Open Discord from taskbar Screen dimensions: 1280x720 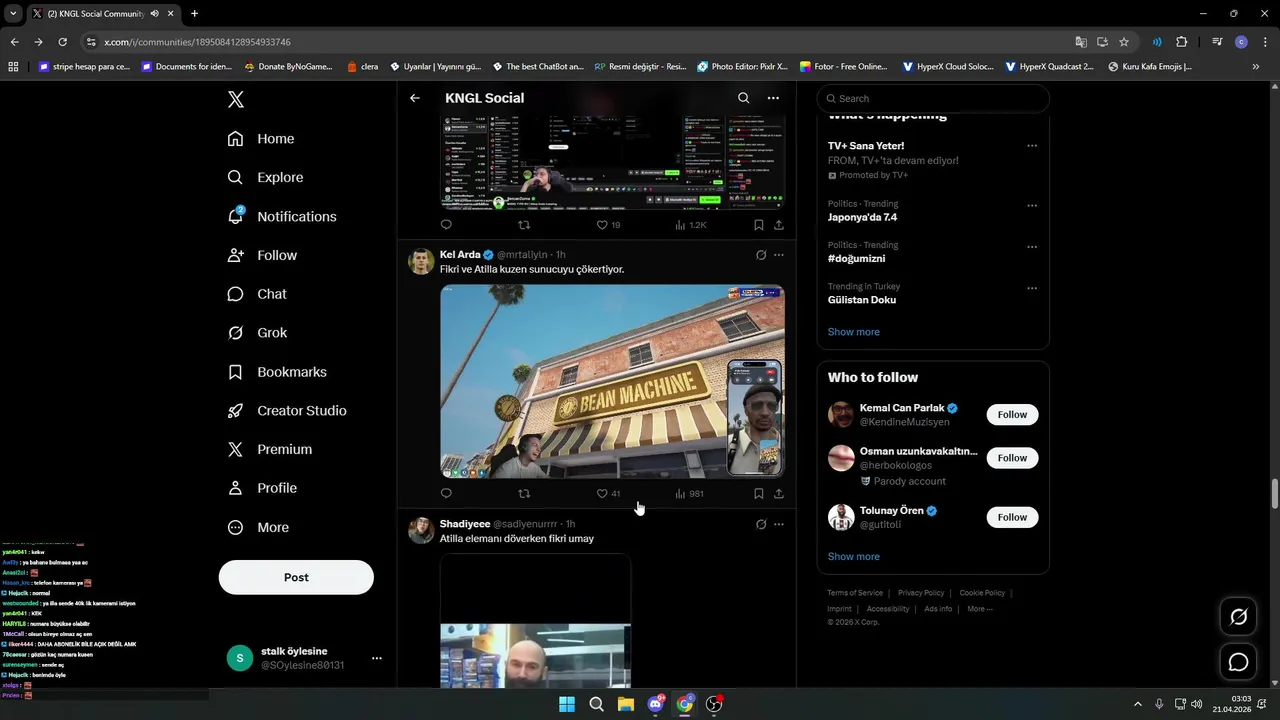click(656, 704)
